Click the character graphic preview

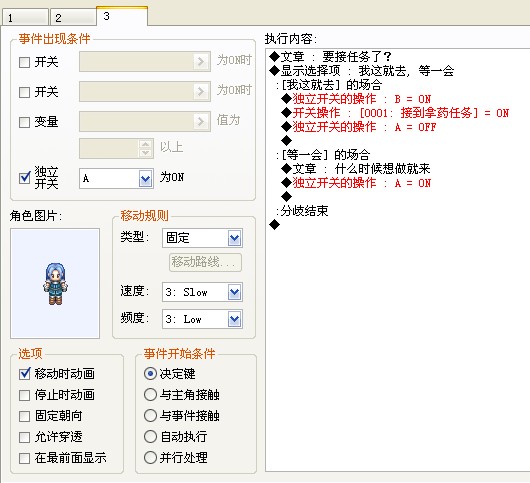pyautogui.click(x=55, y=283)
